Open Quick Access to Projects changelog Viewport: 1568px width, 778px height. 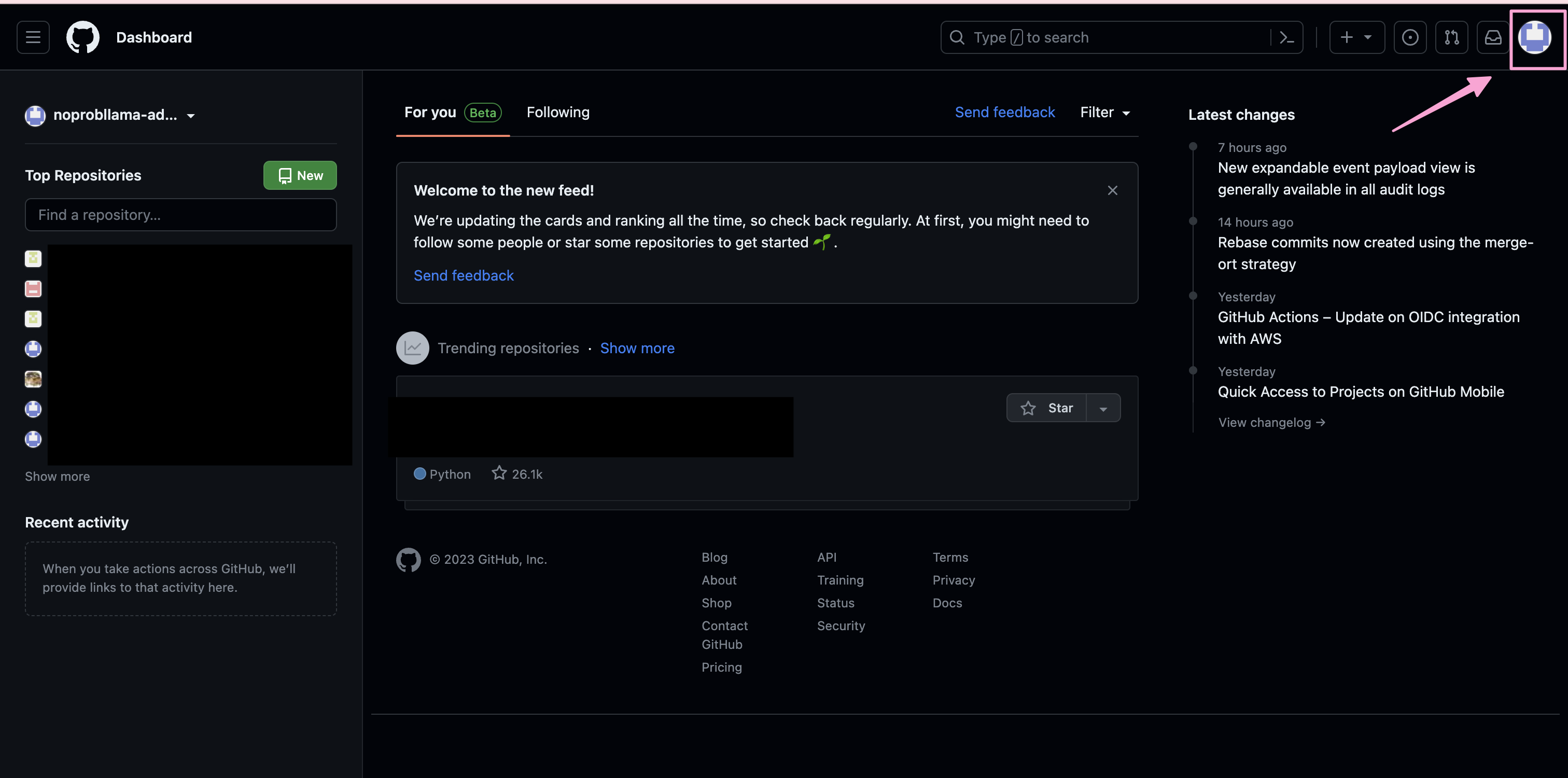(1361, 392)
